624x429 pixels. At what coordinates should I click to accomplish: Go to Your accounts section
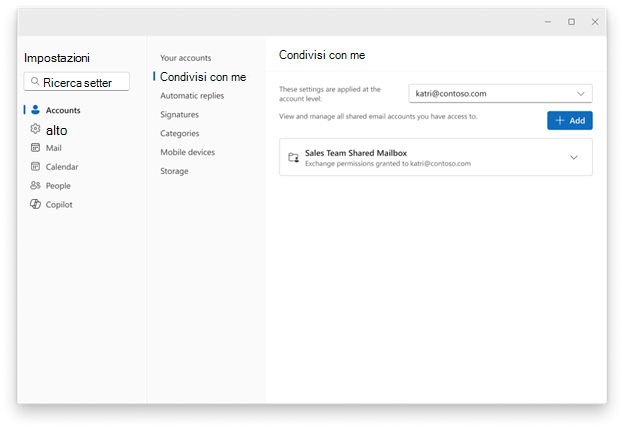coord(185,58)
